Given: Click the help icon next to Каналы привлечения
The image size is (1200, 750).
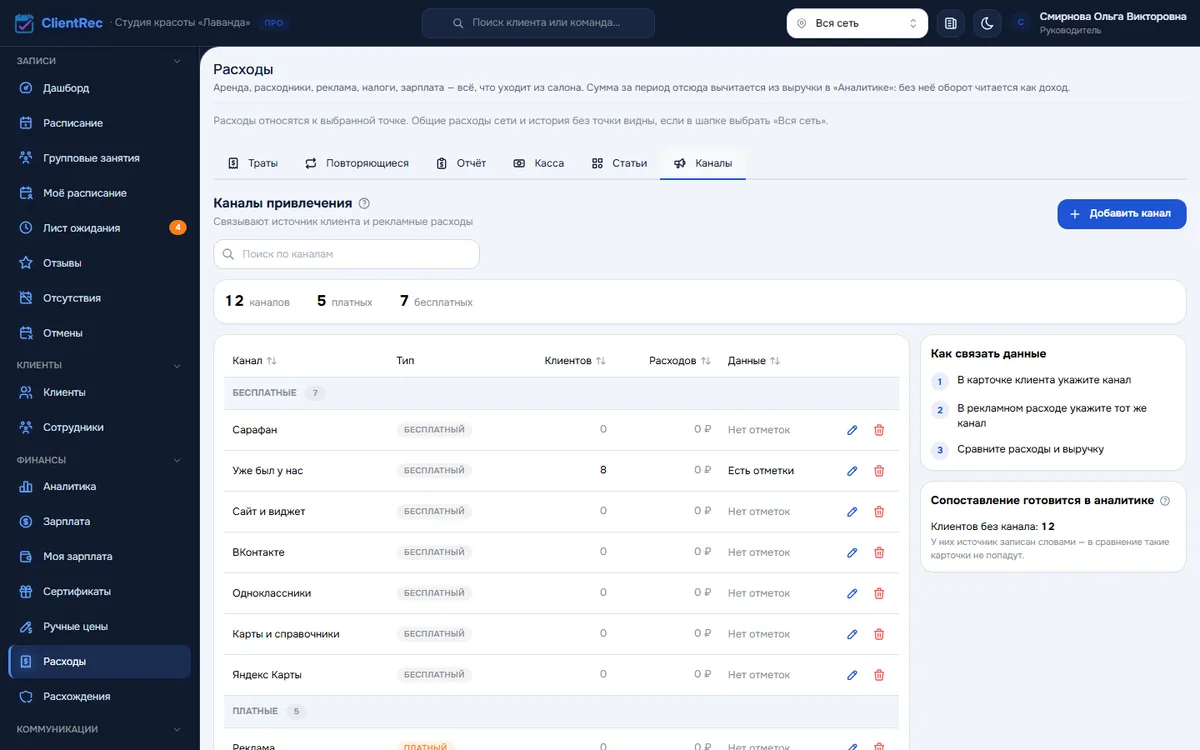Looking at the screenshot, I should [364, 203].
